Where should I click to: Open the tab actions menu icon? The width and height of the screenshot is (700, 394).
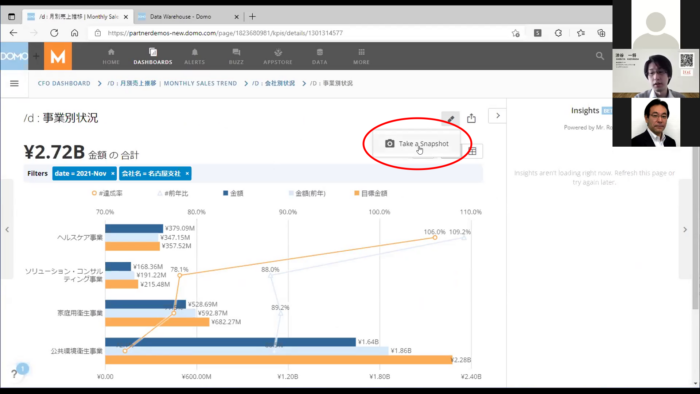[12, 17]
